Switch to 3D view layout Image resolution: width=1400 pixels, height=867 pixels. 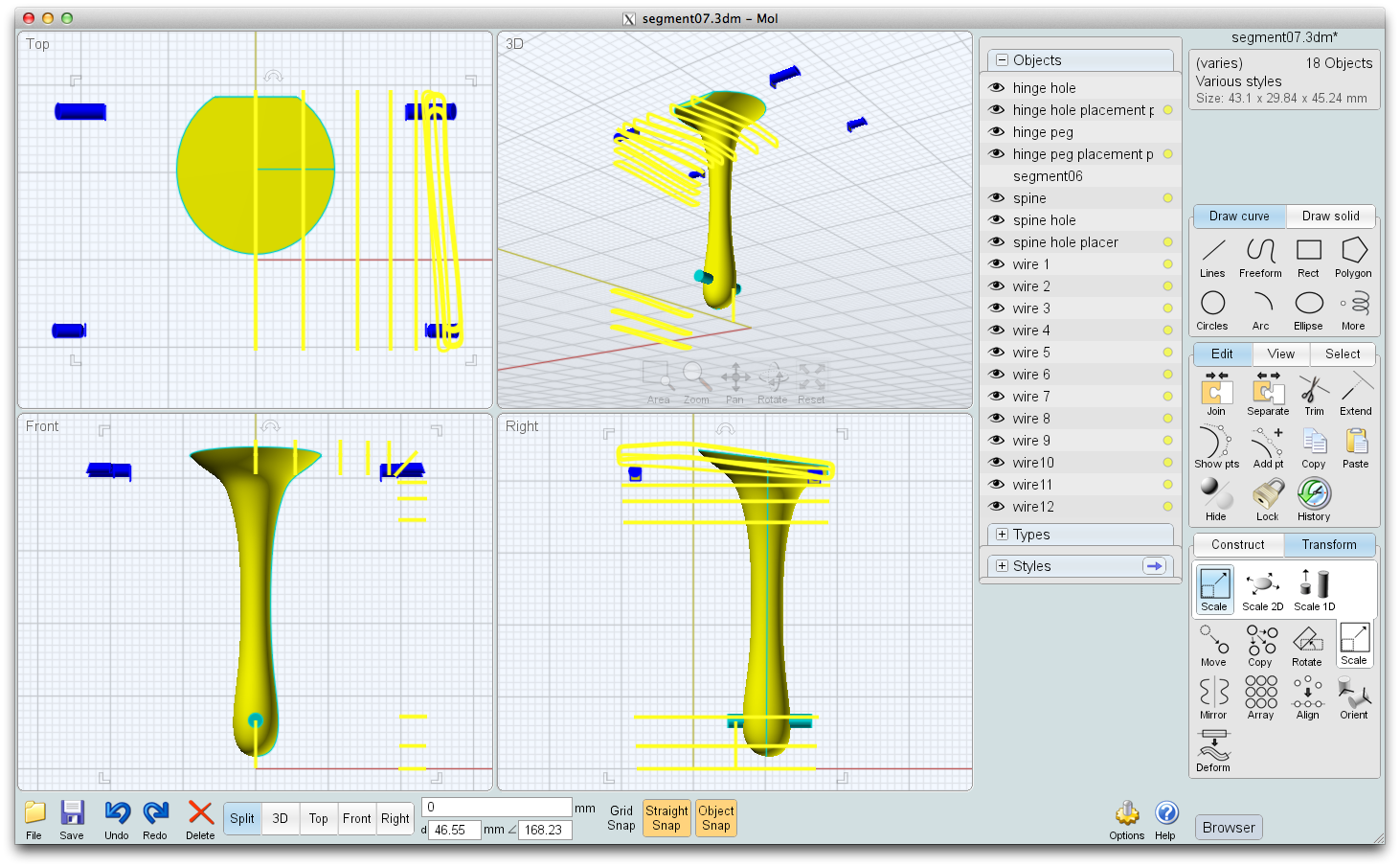pyautogui.click(x=280, y=818)
